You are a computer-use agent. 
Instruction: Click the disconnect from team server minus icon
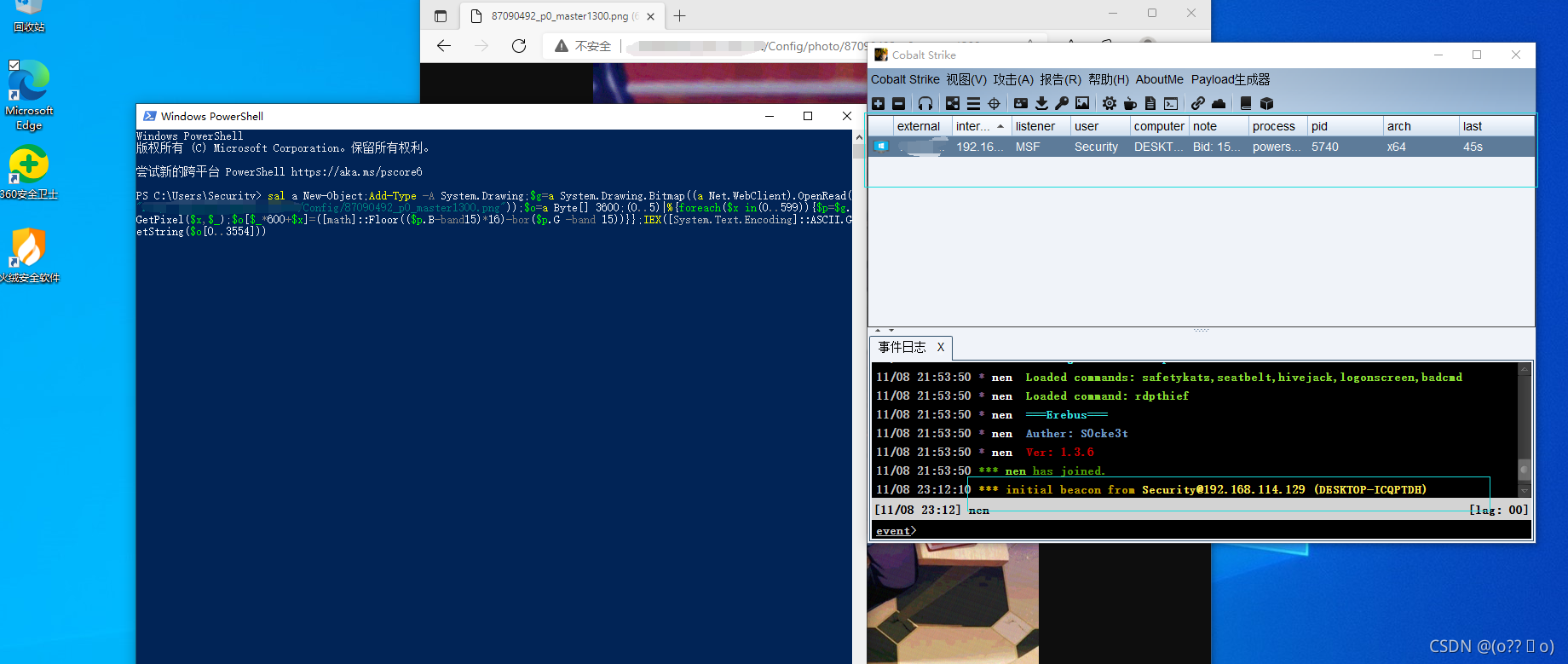899,103
